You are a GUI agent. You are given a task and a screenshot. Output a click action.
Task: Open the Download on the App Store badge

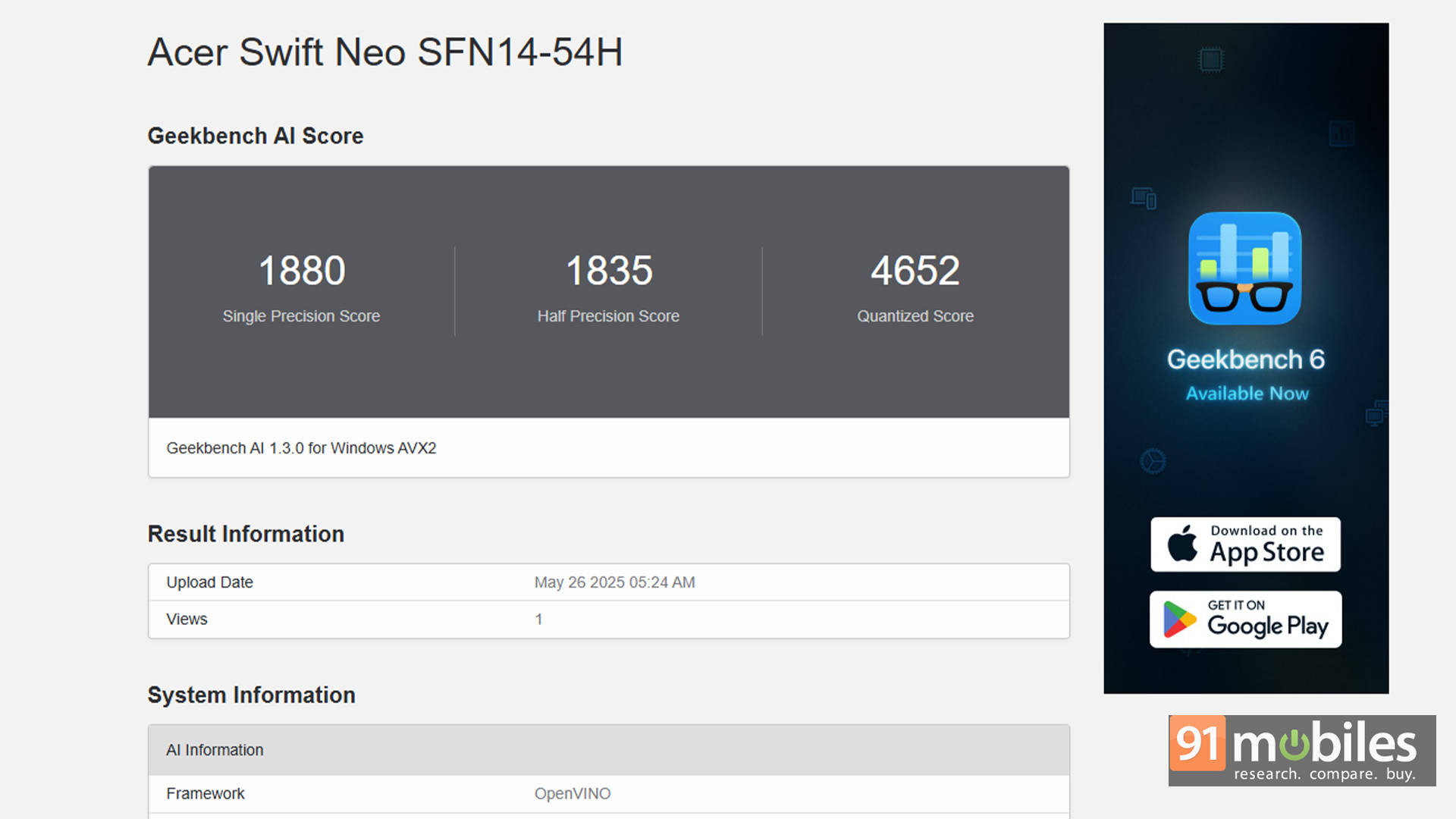pyautogui.click(x=1245, y=544)
